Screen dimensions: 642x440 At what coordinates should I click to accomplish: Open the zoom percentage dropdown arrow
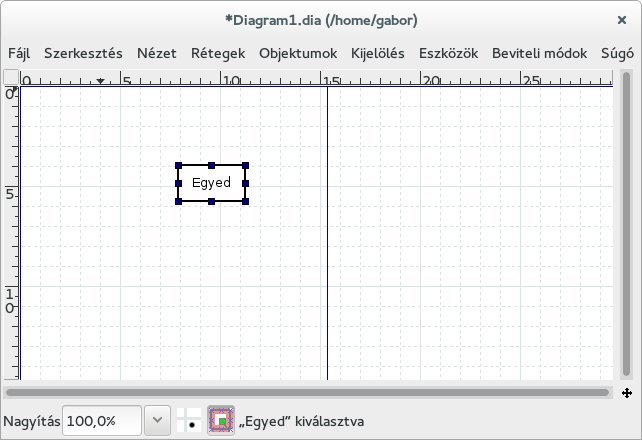tap(157, 421)
